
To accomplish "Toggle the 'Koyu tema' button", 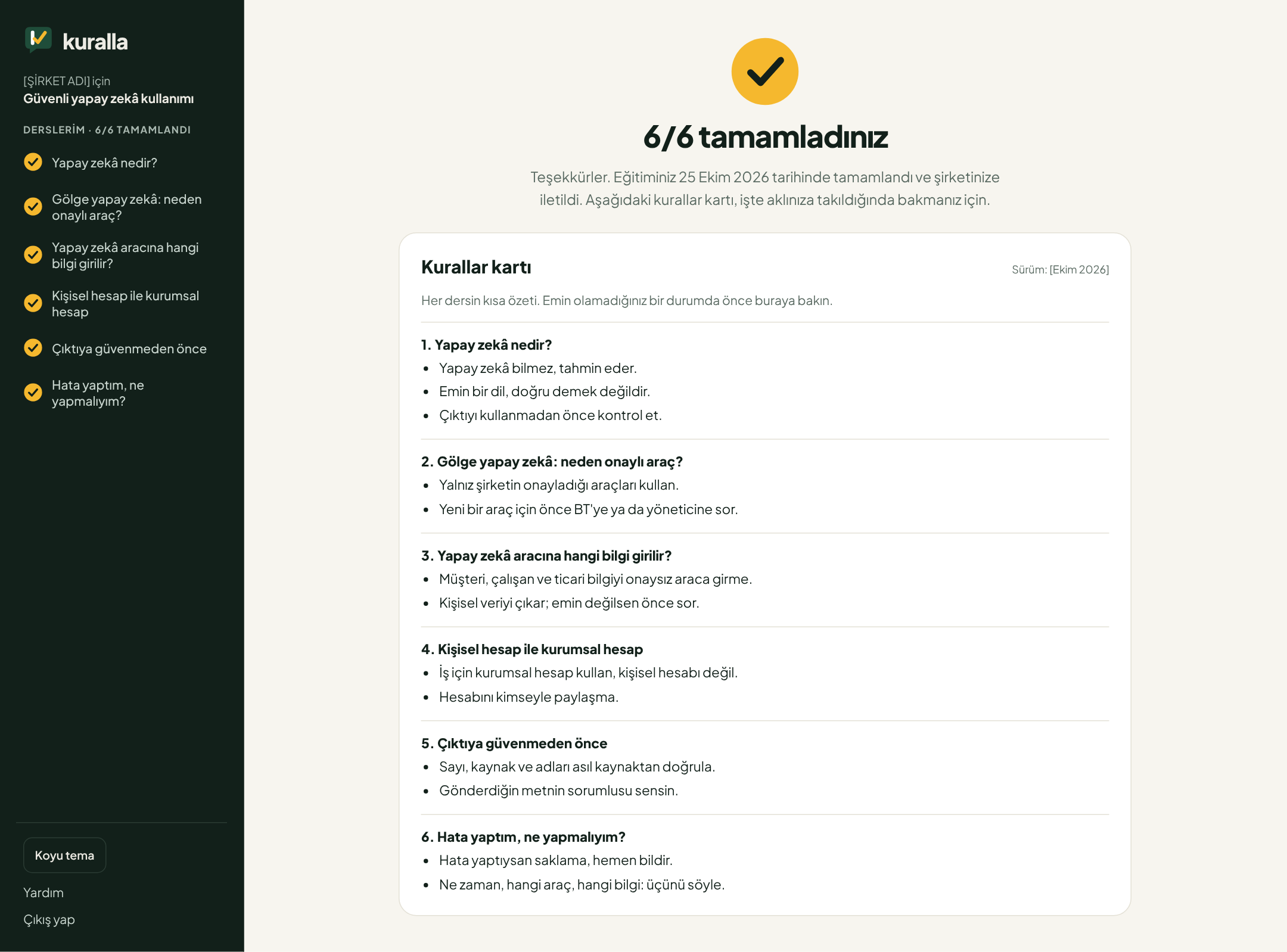I will [x=64, y=855].
